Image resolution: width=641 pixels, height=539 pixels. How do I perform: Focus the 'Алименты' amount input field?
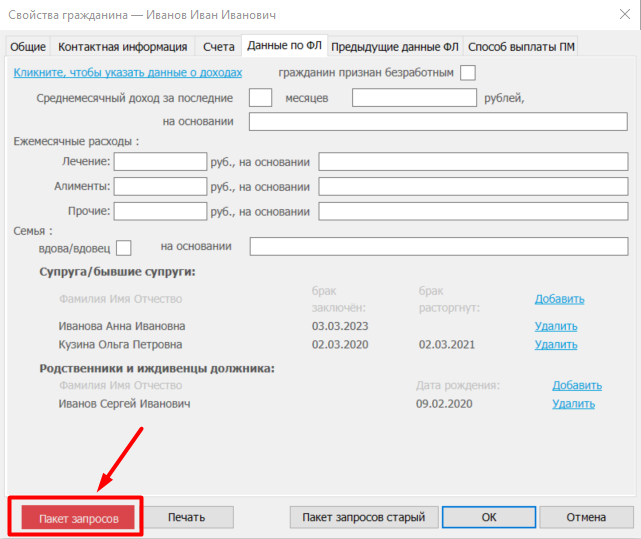click(159, 187)
